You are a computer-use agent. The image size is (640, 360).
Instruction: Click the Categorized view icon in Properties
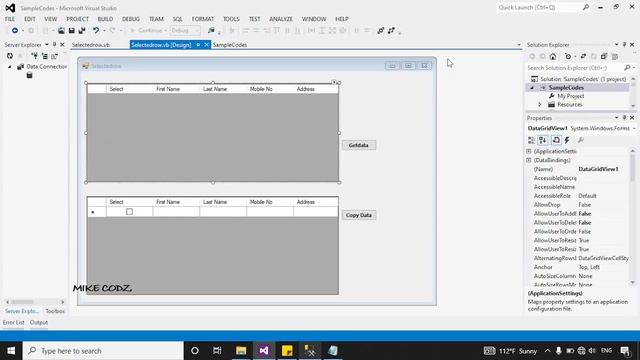coord(531,140)
